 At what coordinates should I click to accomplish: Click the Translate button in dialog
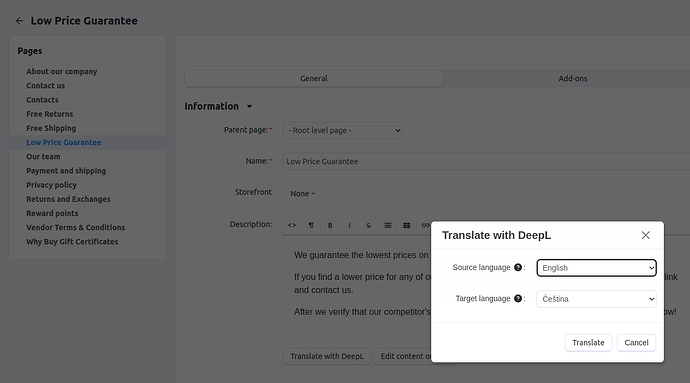pos(588,342)
